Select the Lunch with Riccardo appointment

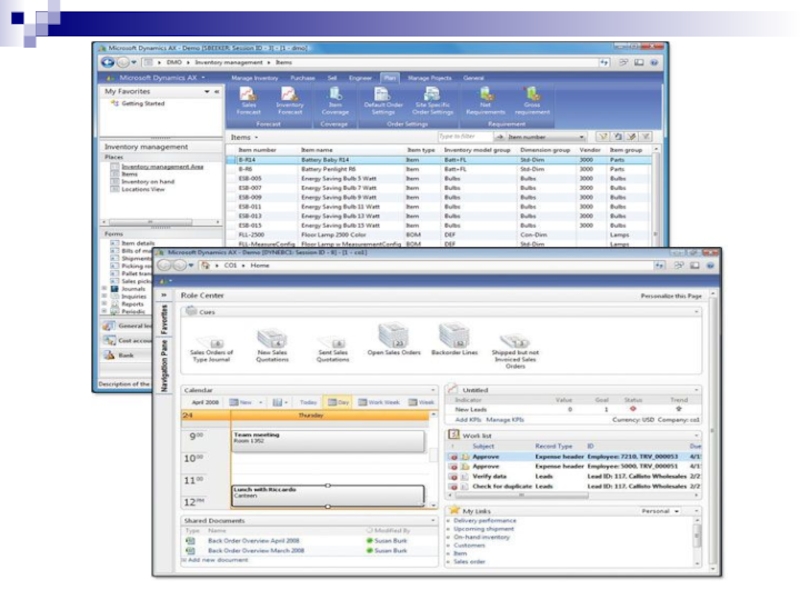pyautogui.click(x=328, y=496)
